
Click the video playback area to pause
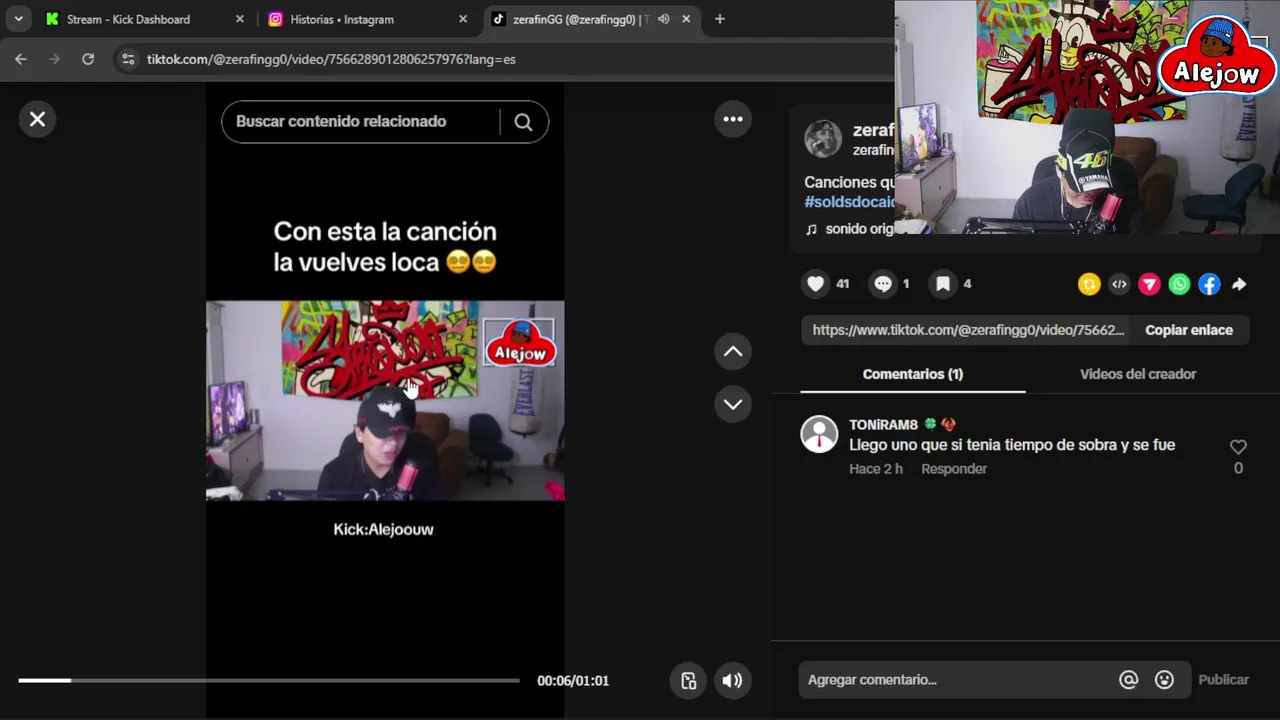click(385, 400)
